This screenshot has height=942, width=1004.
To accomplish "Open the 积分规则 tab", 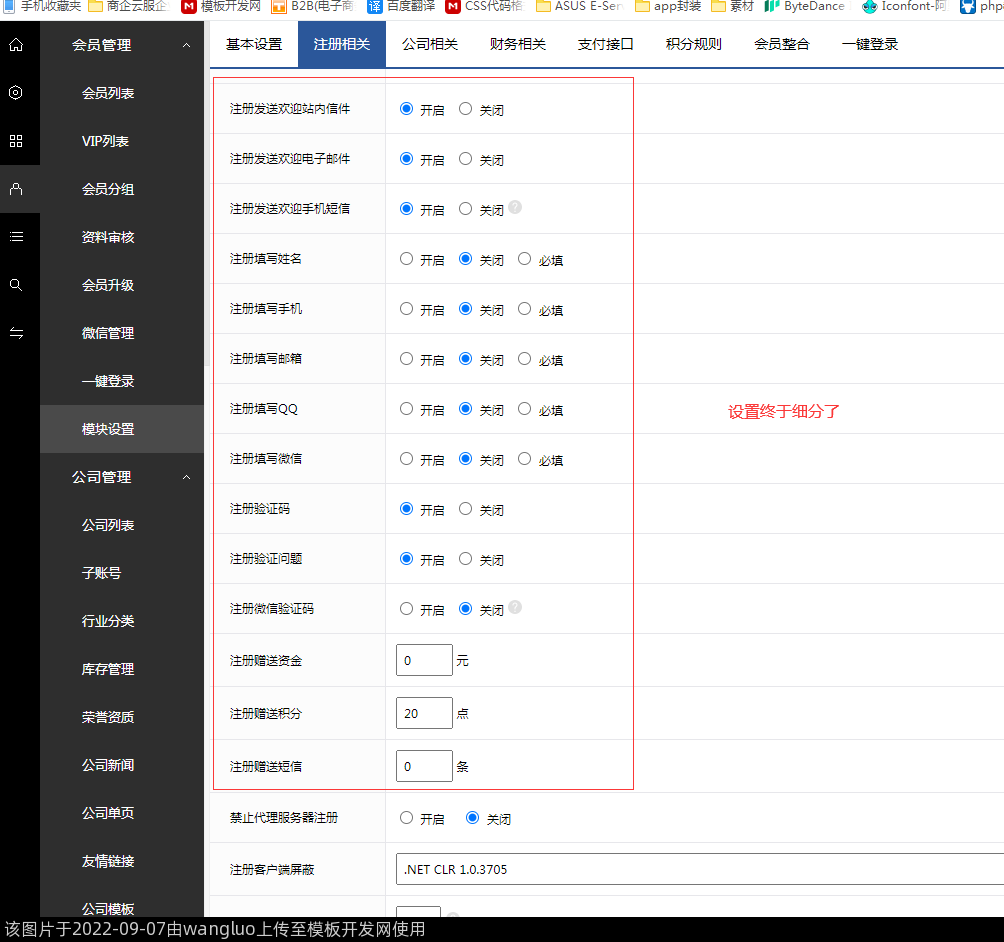I will tap(694, 45).
